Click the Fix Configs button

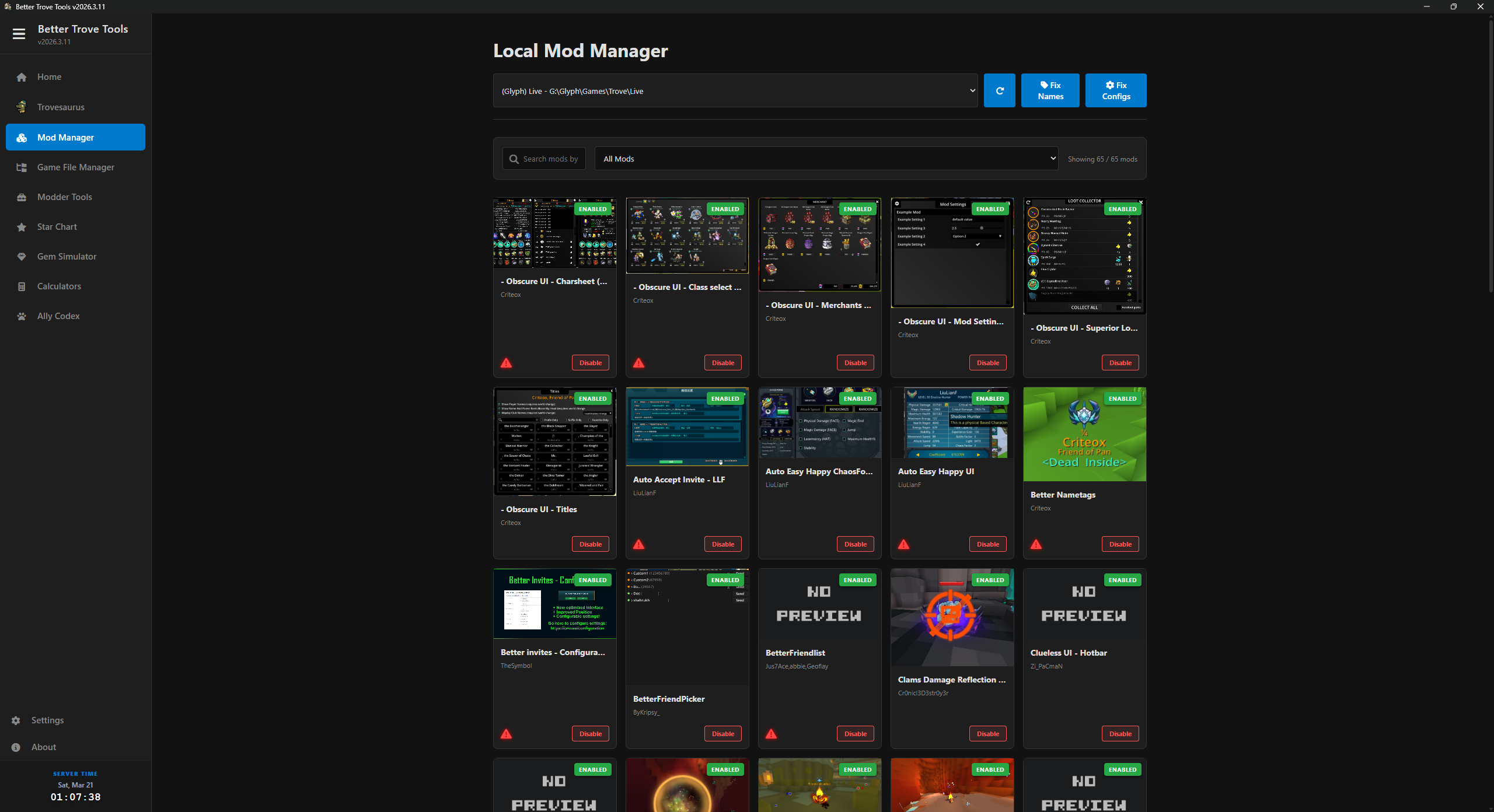pos(1115,90)
